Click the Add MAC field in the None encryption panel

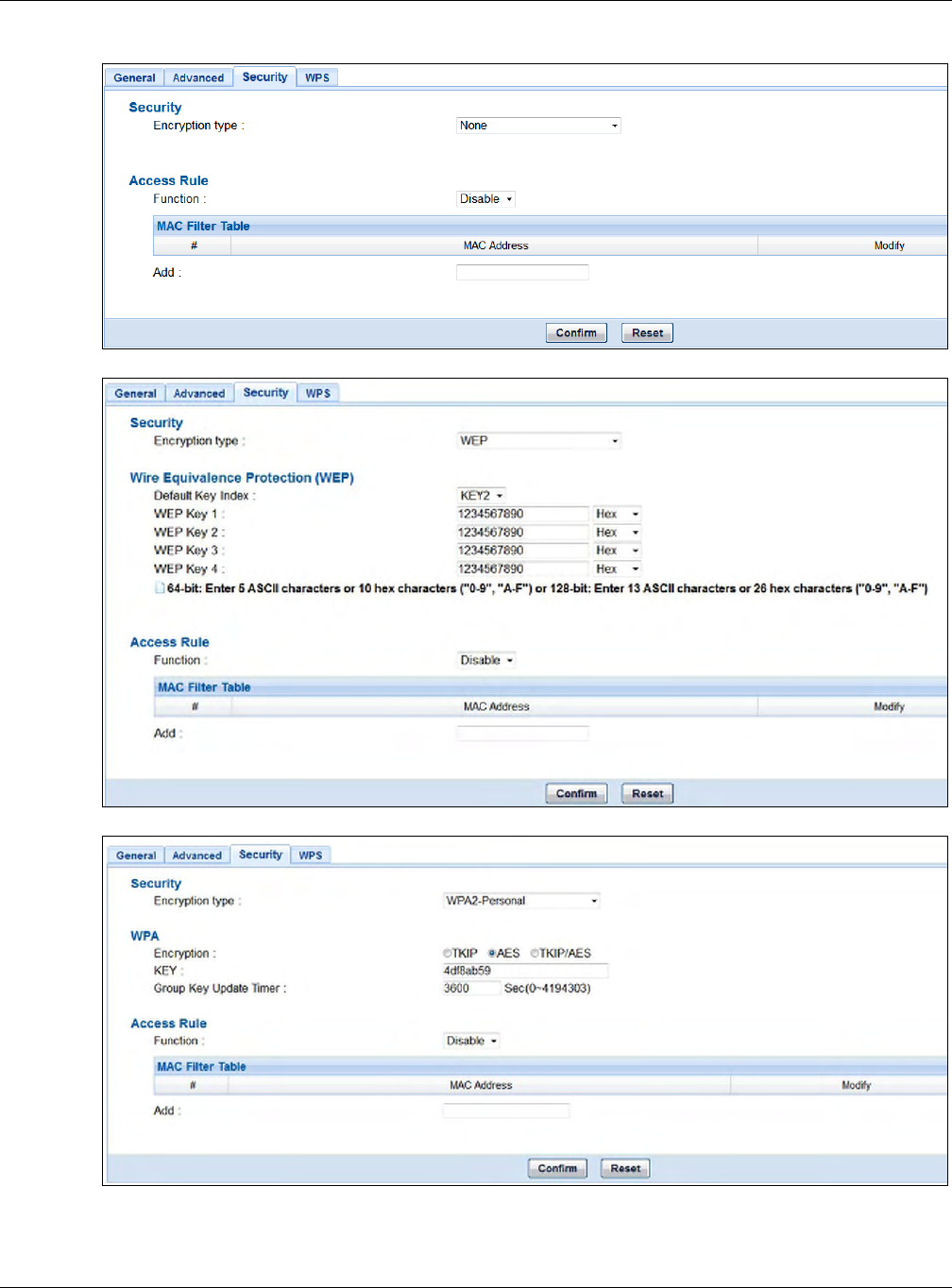click(522, 272)
